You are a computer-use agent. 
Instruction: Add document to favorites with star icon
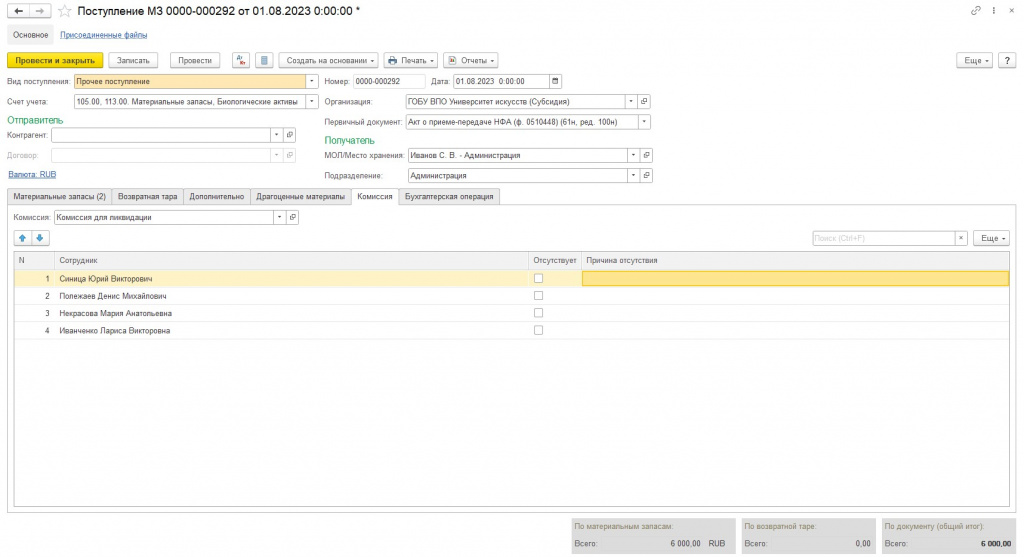coord(65,11)
